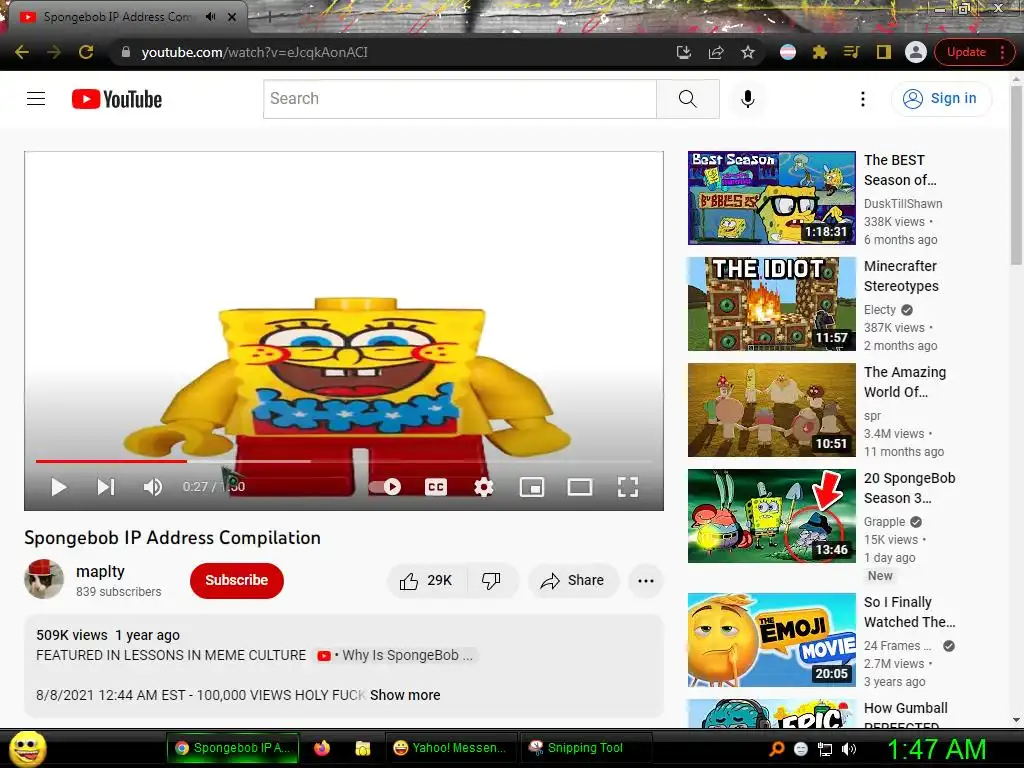The width and height of the screenshot is (1024, 768).
Task: Open the Why Is SpongeBob video link
Action: pos(396,656)
